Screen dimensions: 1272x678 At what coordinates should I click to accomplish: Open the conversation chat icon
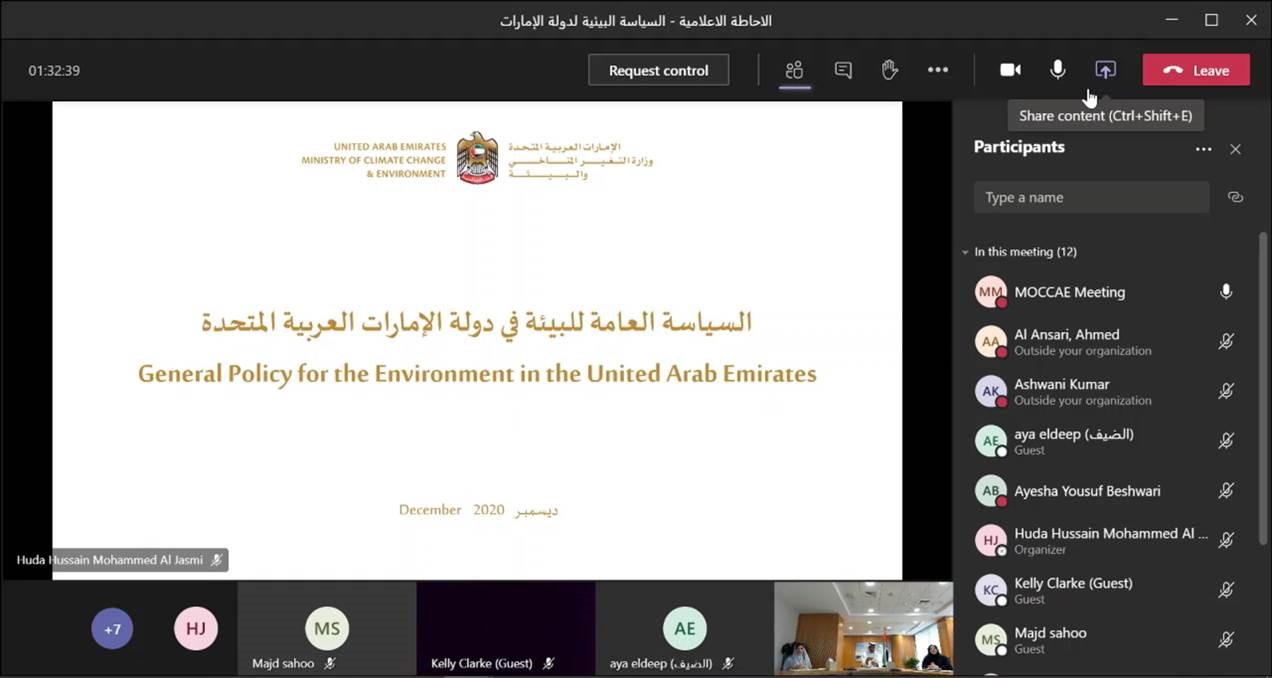coord(843,70)
